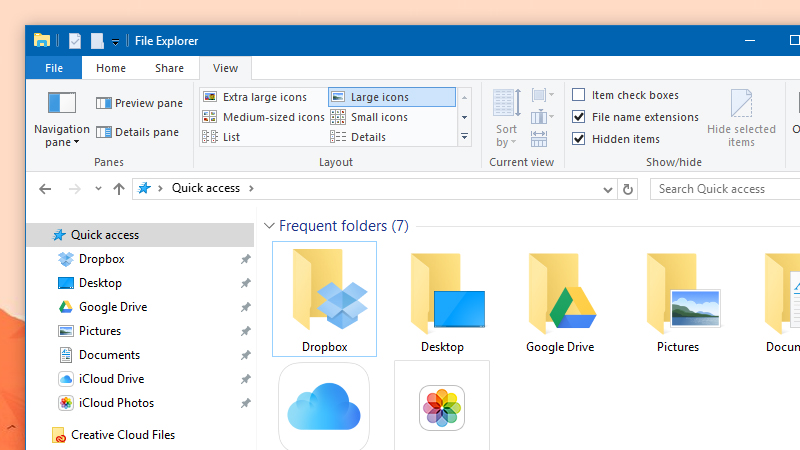Click Hide selected items button

[741, 118]
